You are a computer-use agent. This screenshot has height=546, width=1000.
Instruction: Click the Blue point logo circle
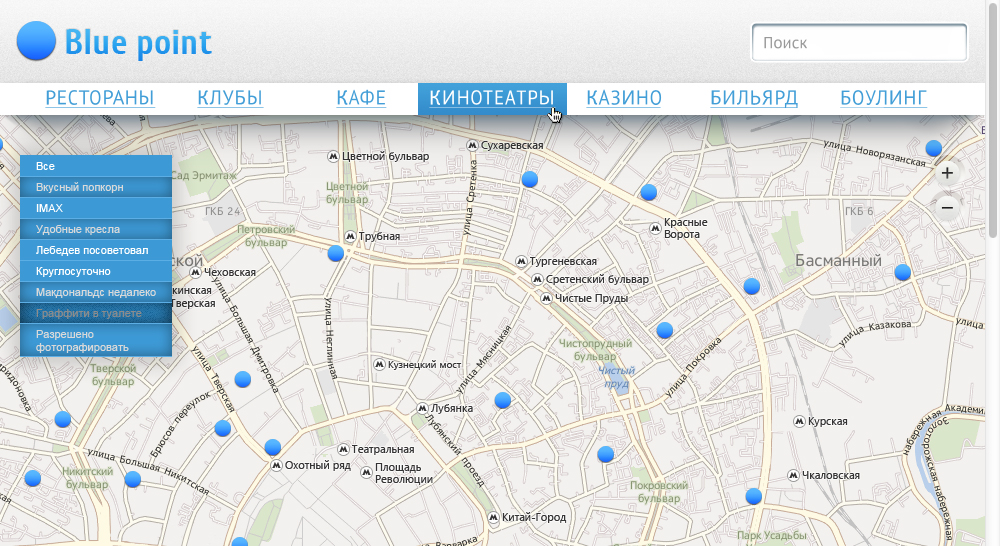tap(37, 42)
